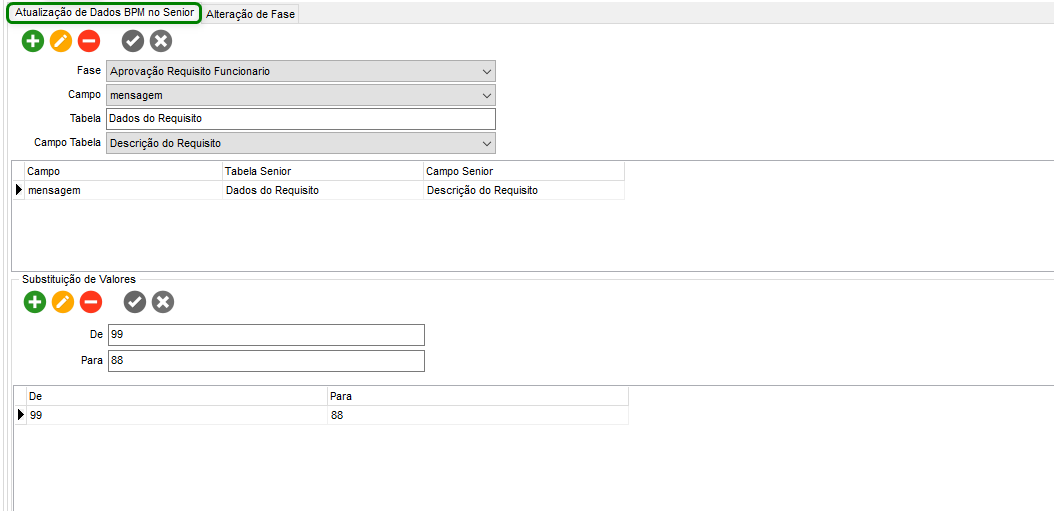Delete the Substituição de Valores entry

(x=91, y=301)
